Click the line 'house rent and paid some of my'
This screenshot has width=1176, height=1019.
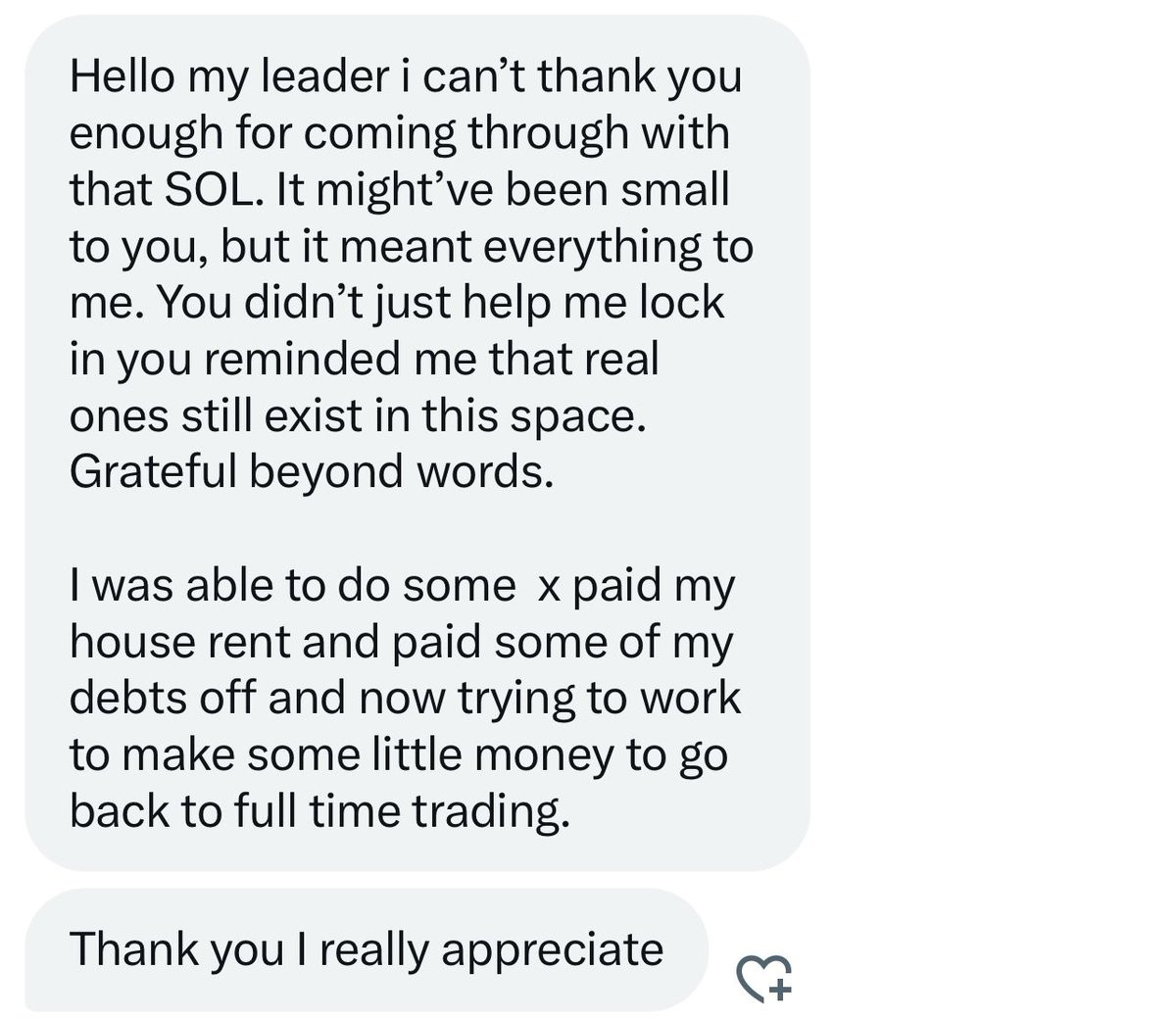click(402, 643)
